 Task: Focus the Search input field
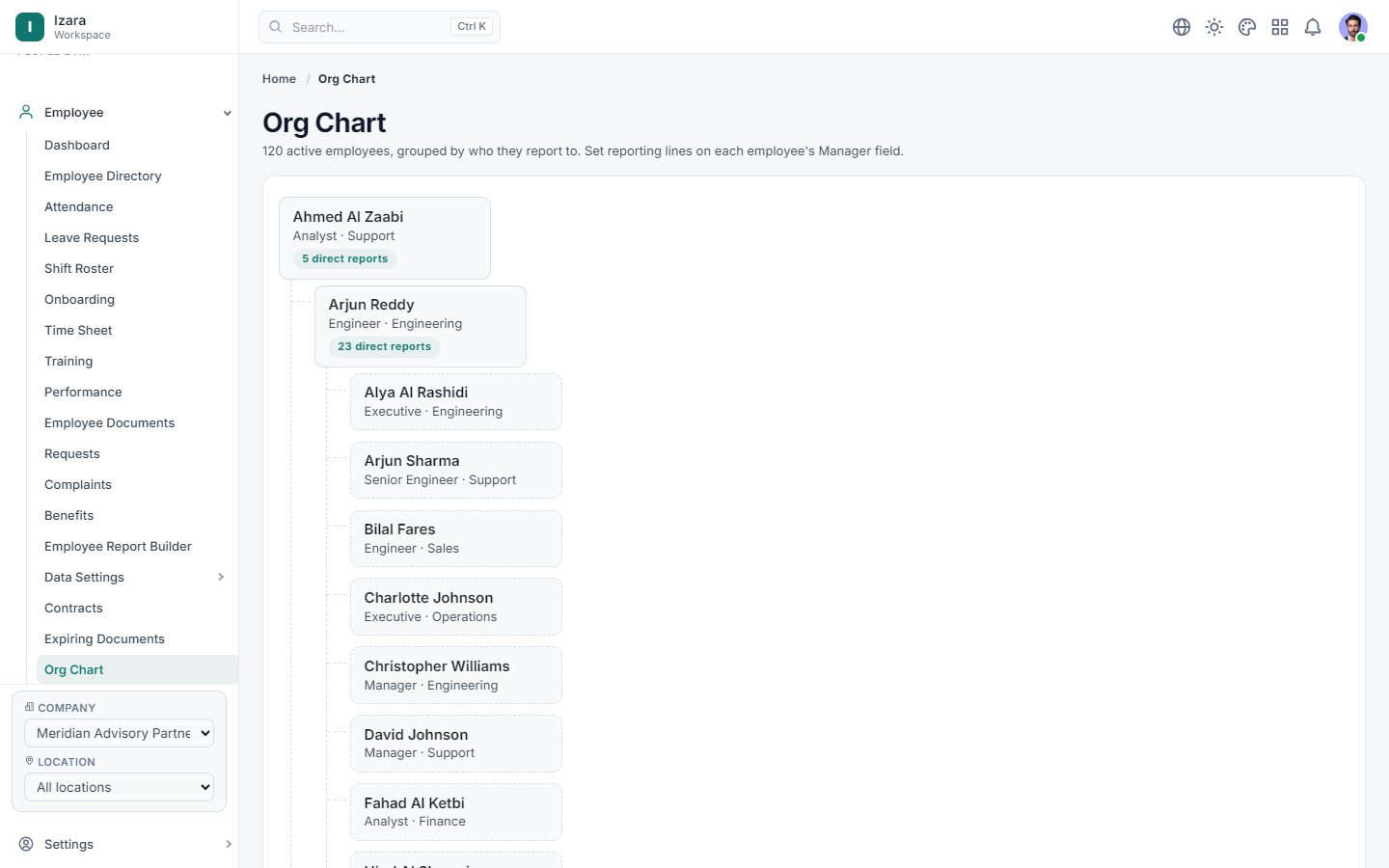(379, 27)
